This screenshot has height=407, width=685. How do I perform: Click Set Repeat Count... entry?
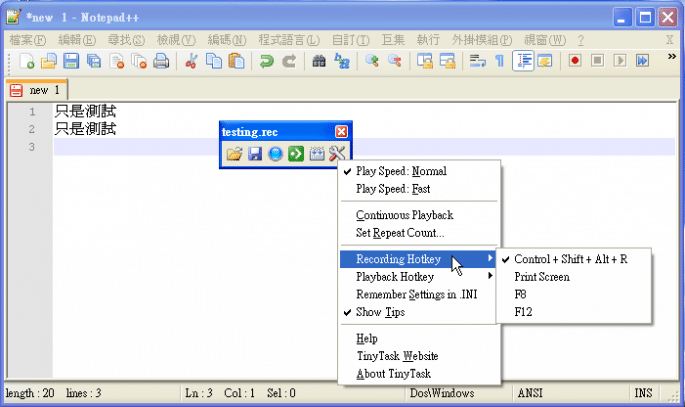pyautogui.click(x=400, y=233)
